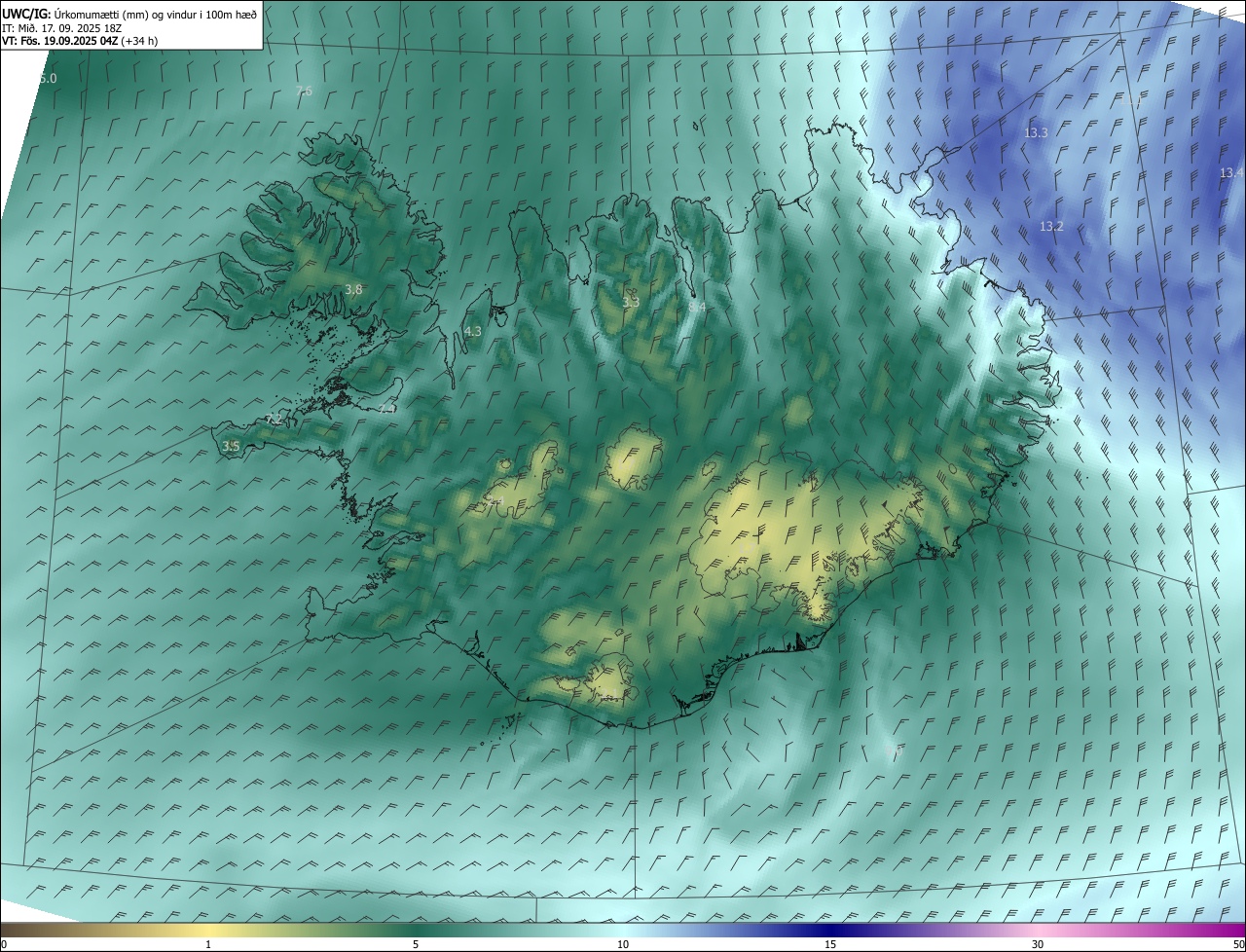Screen dimensions: 1246x952
Task: Click the color scale label 1
Action: coord(208,944)
